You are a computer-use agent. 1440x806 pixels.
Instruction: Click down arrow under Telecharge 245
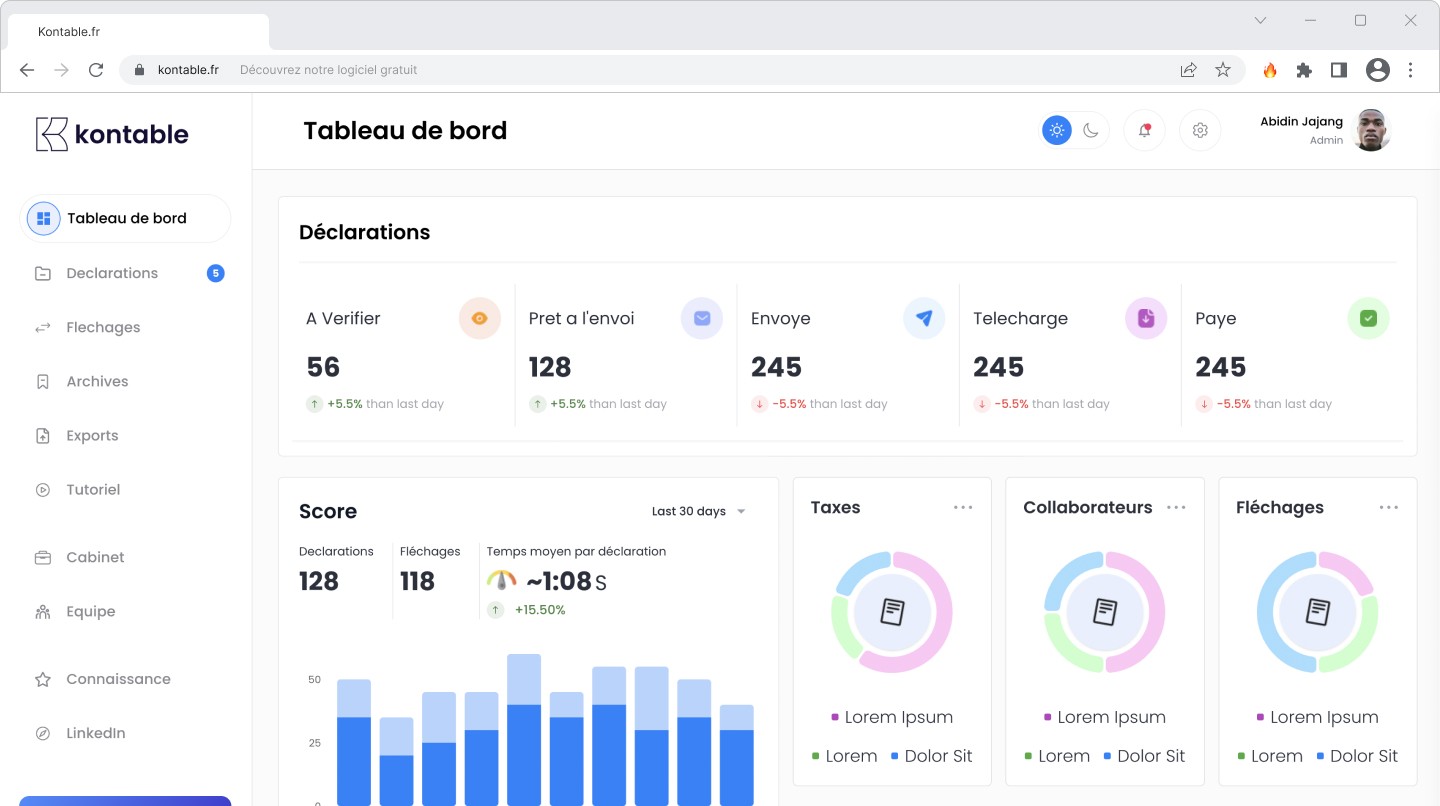[x=981, y=404]
